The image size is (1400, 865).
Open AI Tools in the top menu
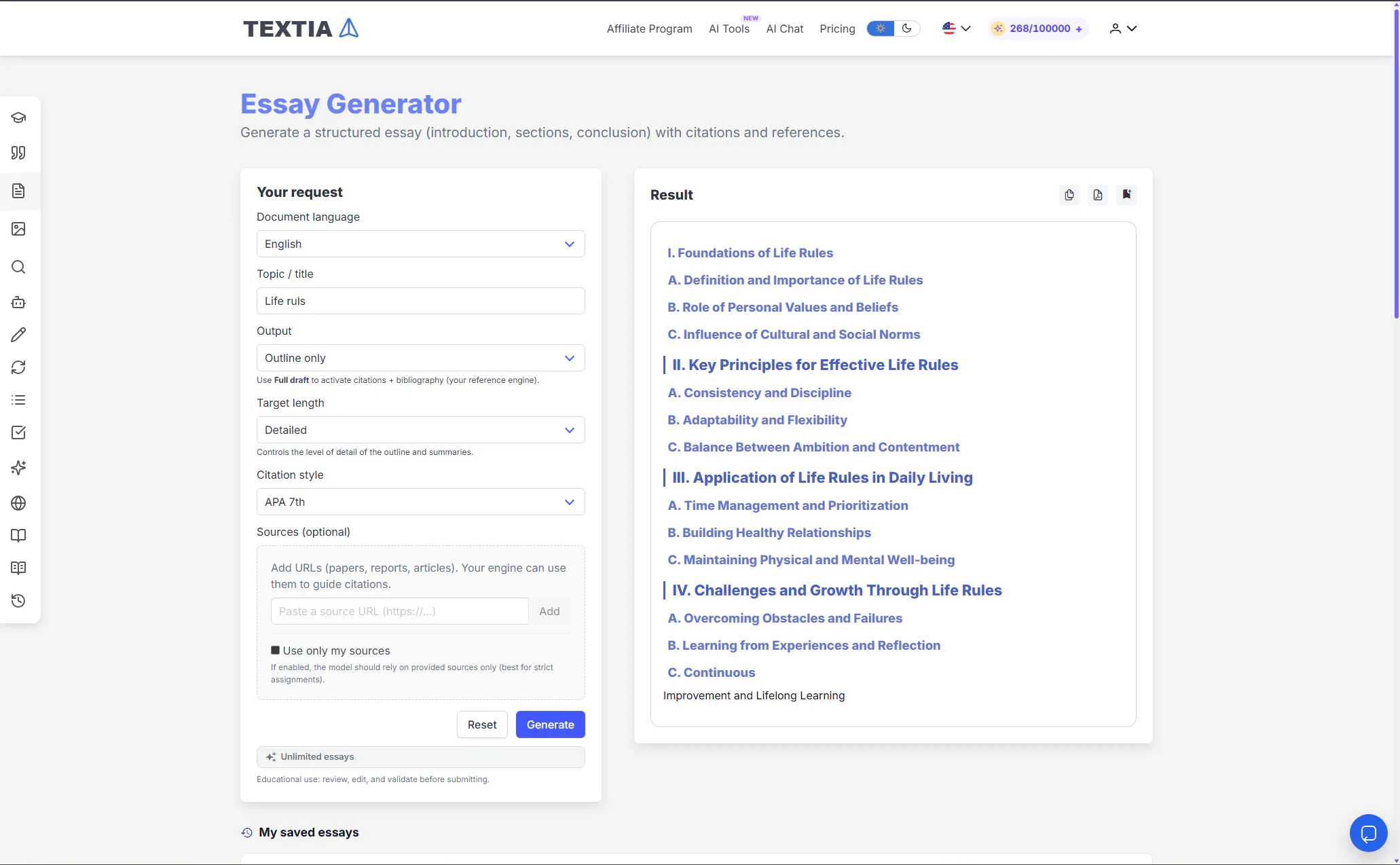(x=729, y=29)
